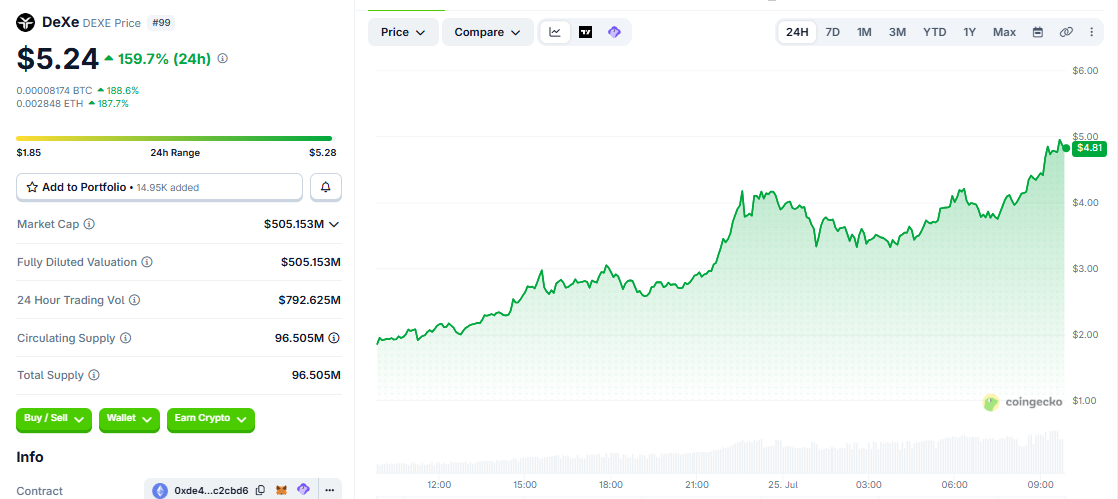This screenshot has height=499, width=1118.
Task: Click the #99 rank badge
Action: coord(160,23)
